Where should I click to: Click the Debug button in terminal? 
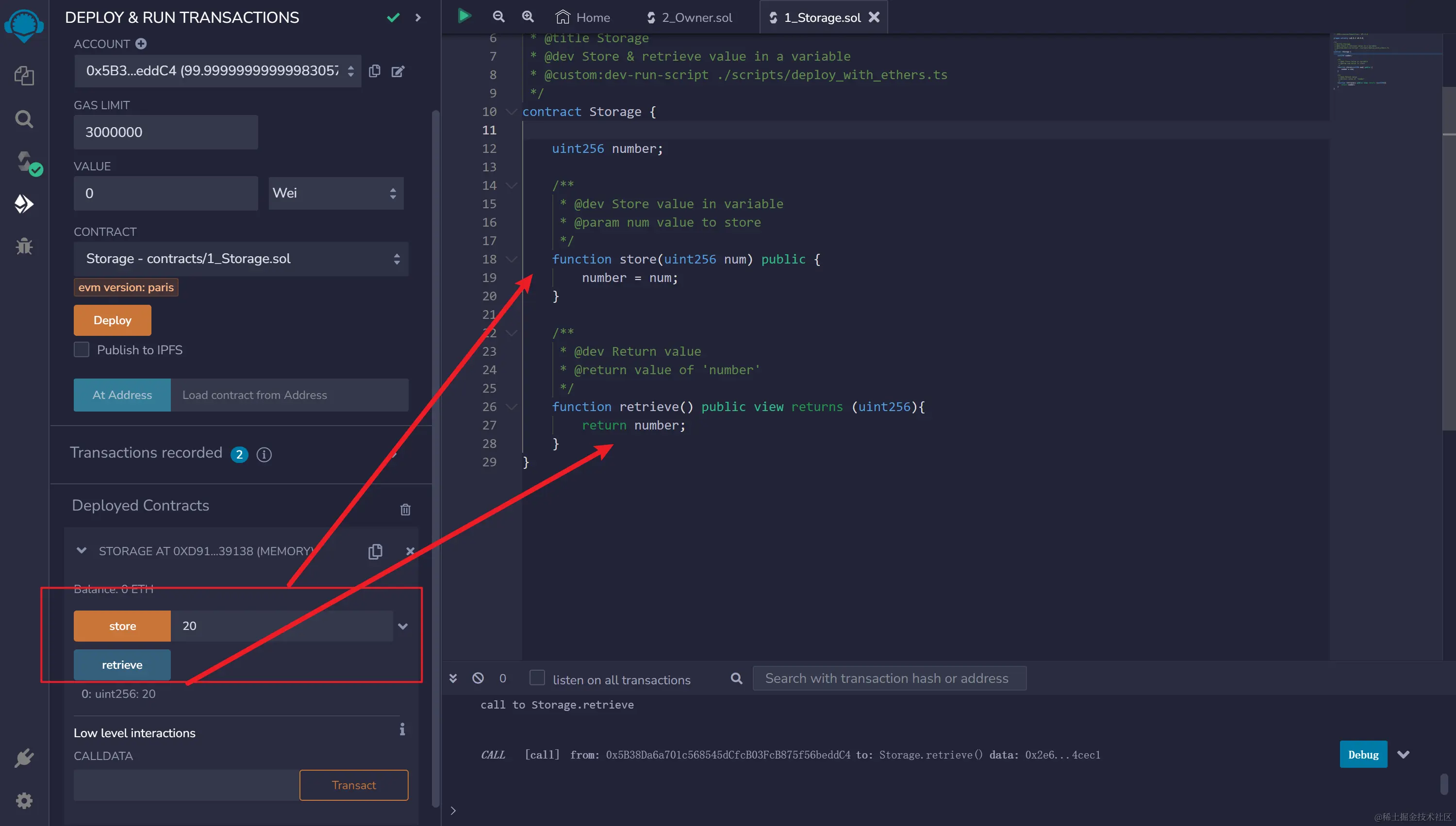1363,754
